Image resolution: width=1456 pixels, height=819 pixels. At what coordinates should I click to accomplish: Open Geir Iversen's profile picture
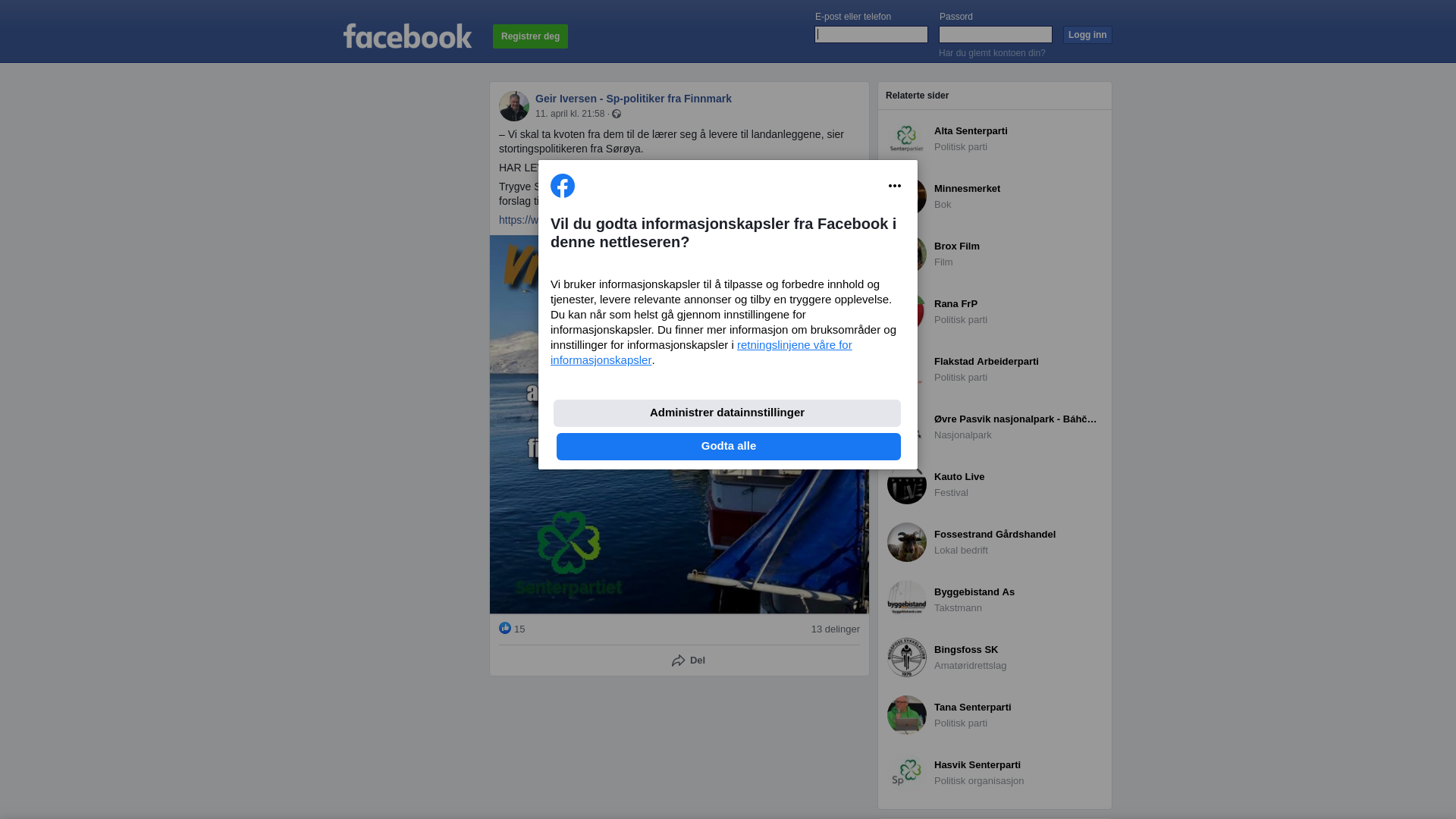[514, 106]
